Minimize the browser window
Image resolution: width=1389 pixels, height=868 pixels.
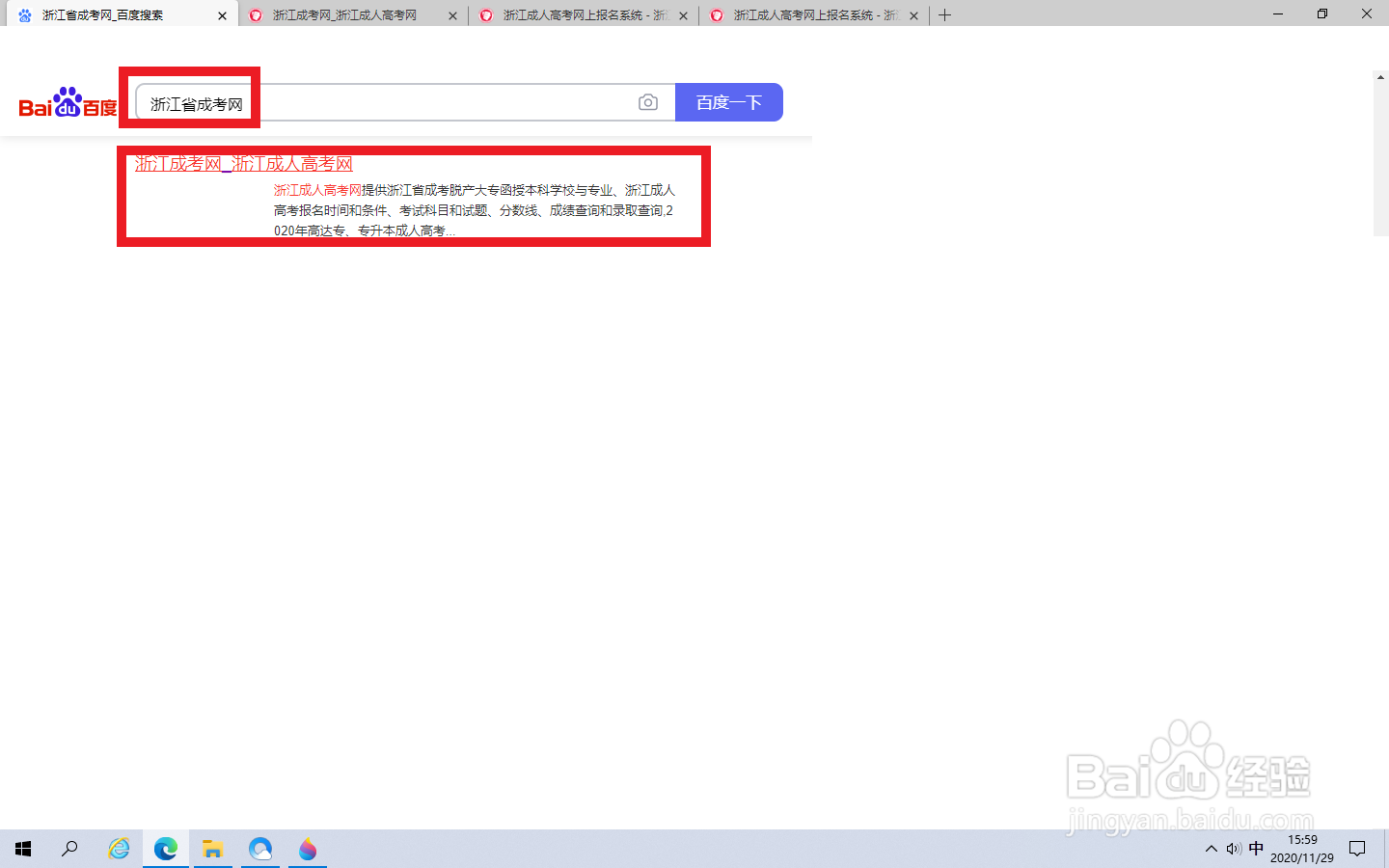coord(1278,14)
